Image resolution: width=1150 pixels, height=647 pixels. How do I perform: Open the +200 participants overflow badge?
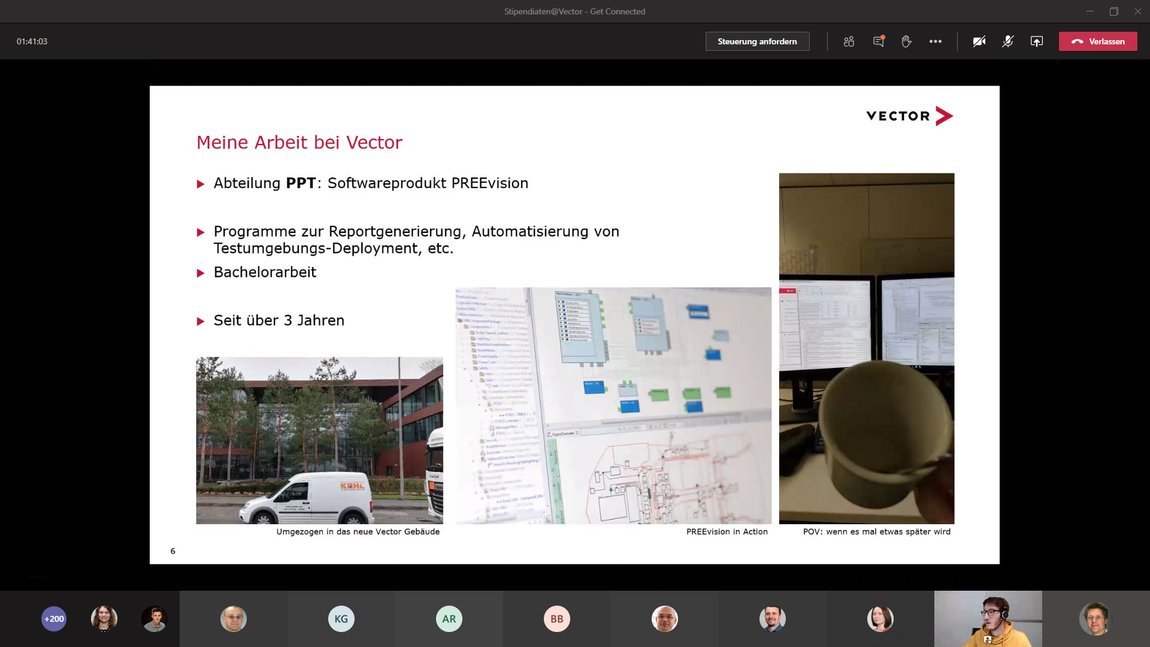[54, 619]
